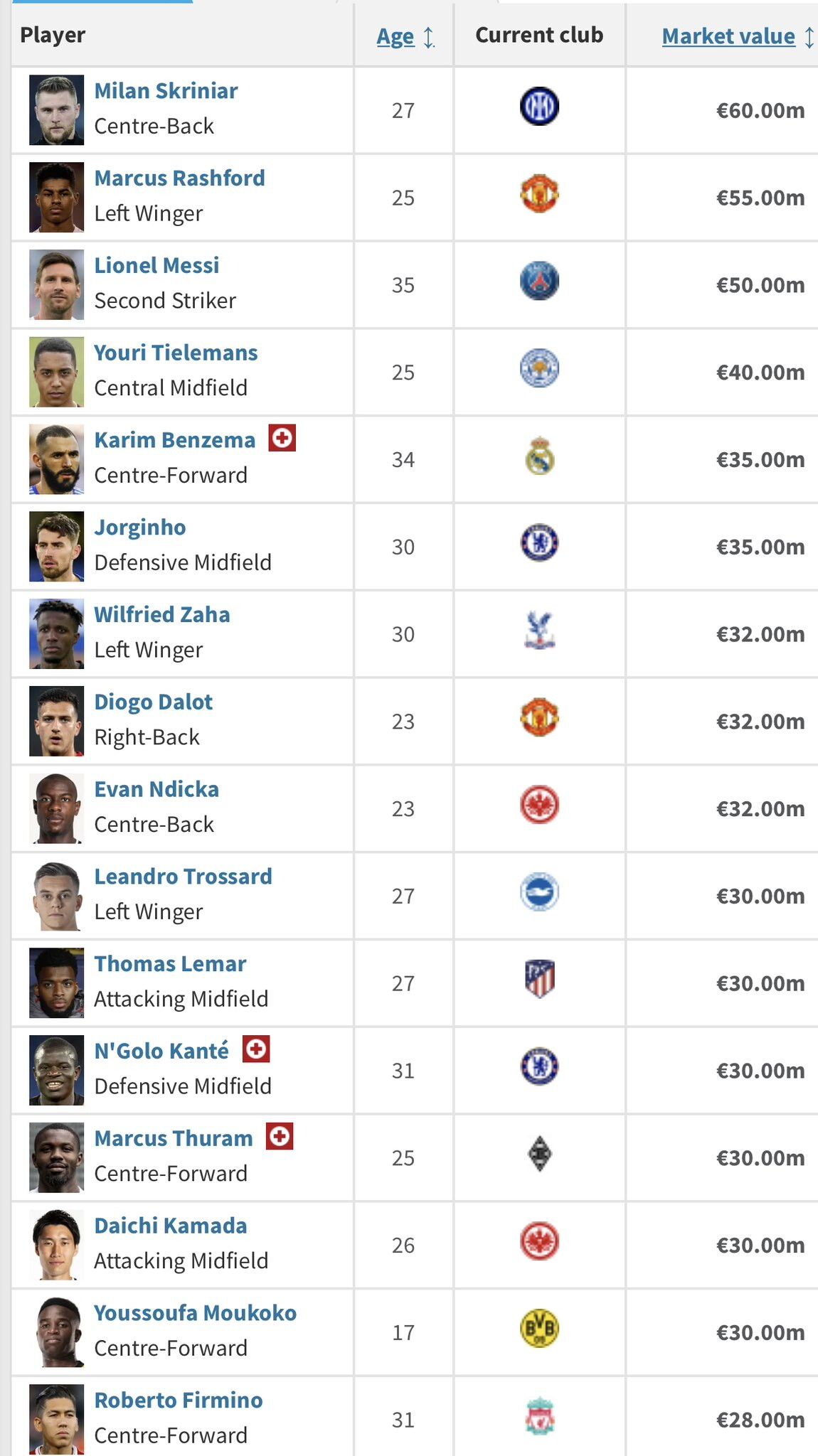Click the Liverpool club crest
This screenshot has height=1456, width=818.
click(539, 1416)
